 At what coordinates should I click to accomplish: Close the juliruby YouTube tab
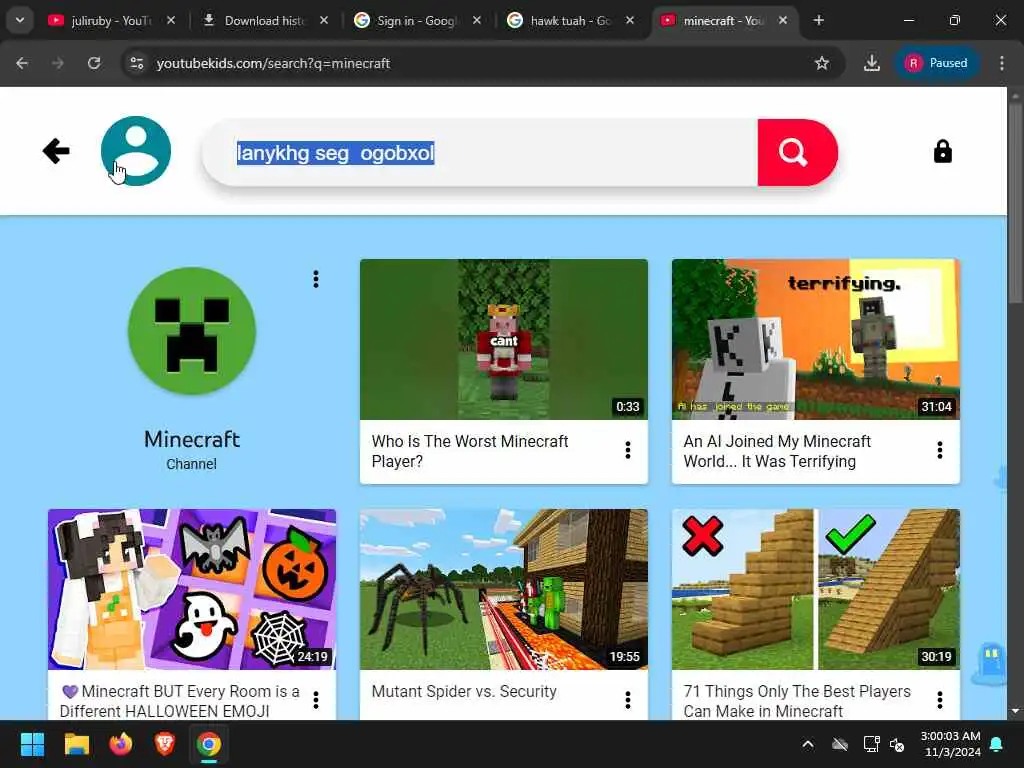pyautogui.click(x=171, y=20)
